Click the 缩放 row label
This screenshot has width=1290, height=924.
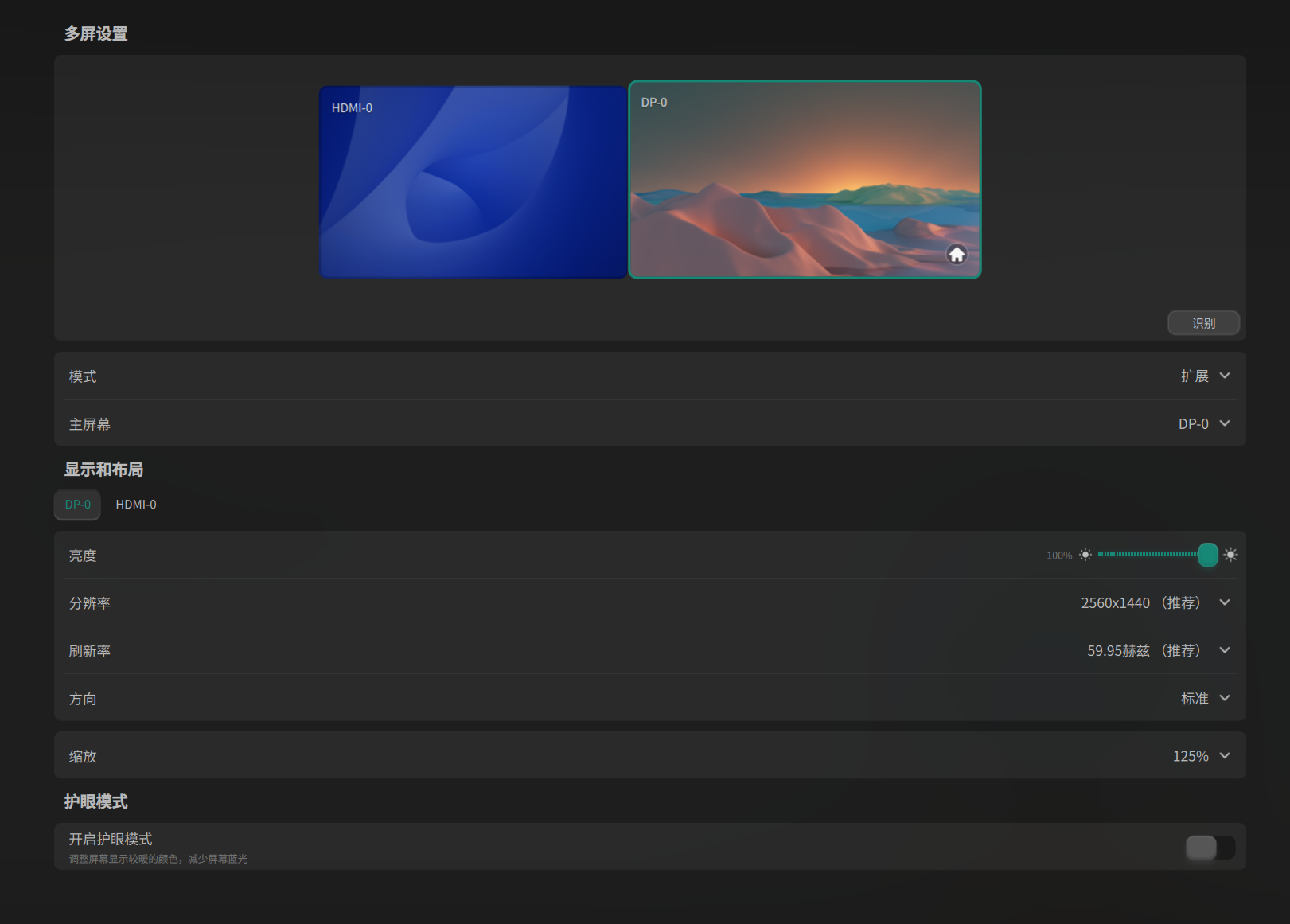[x=83, y=756]
